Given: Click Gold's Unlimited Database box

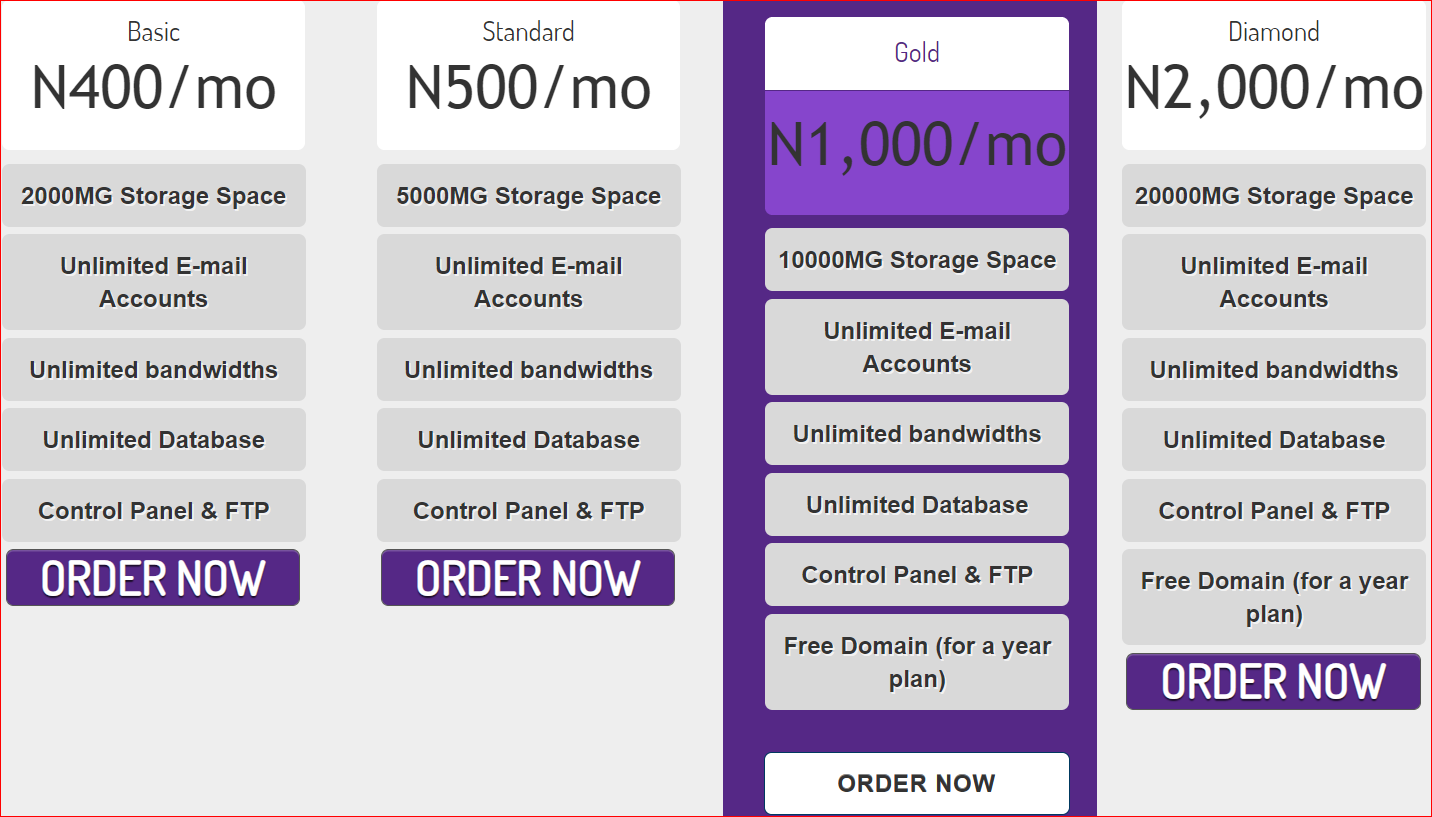Looking at the screenshot, I should 916,505.
